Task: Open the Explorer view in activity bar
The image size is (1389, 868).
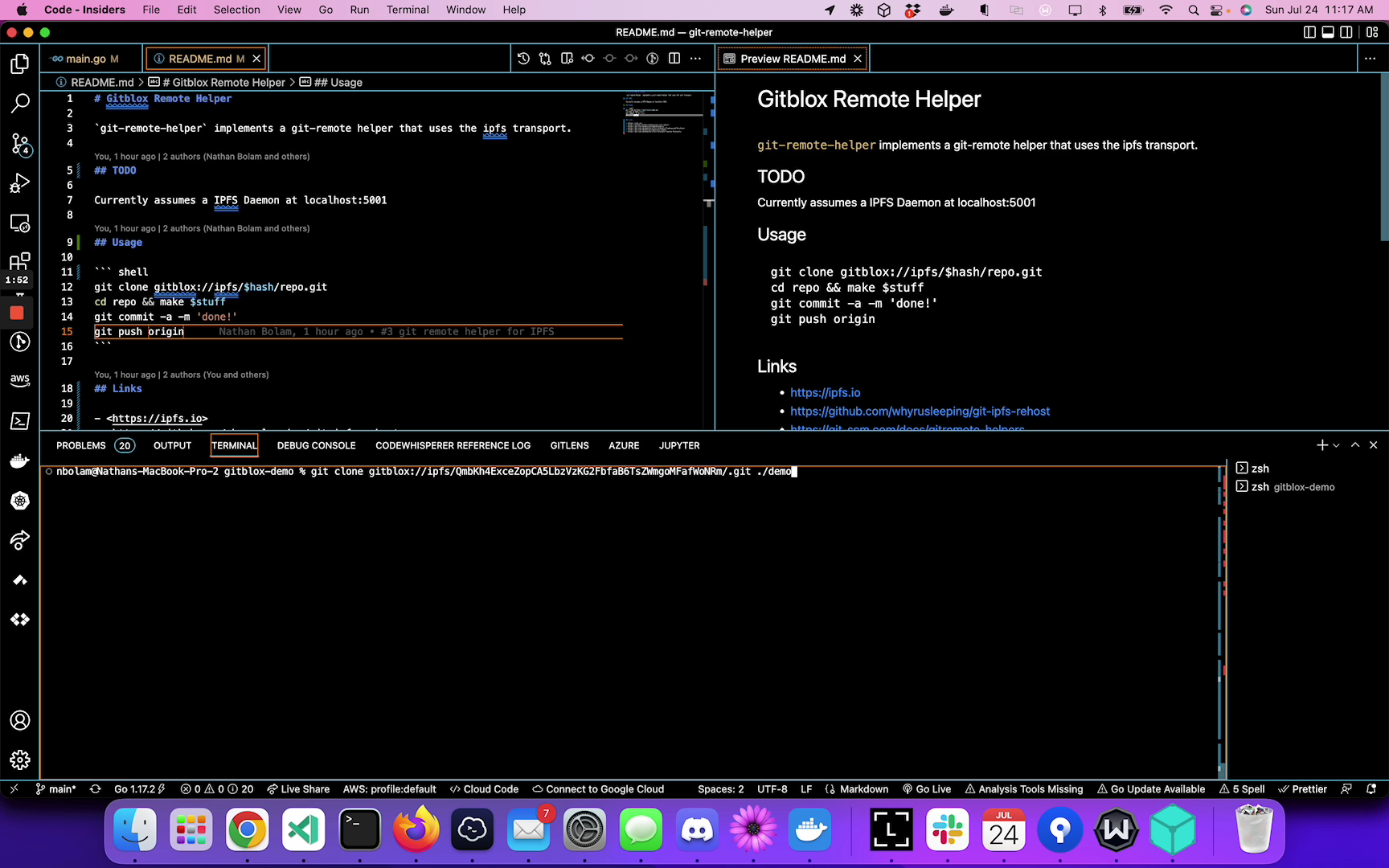Action: pos(20,64)
